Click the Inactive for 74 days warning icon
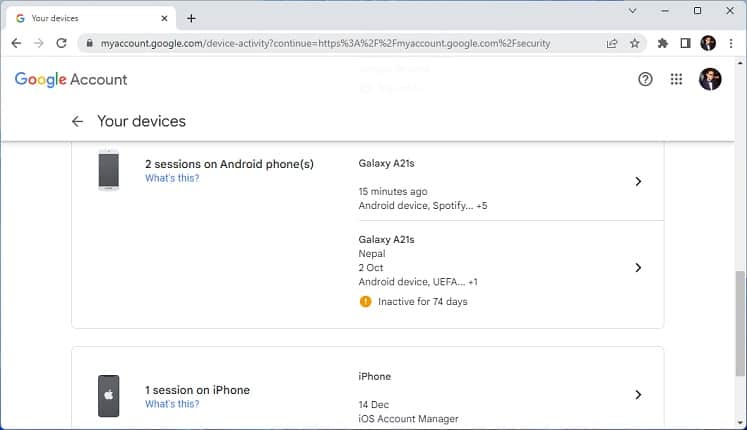The width and height of the screenshot is (747, 430). 365,301
